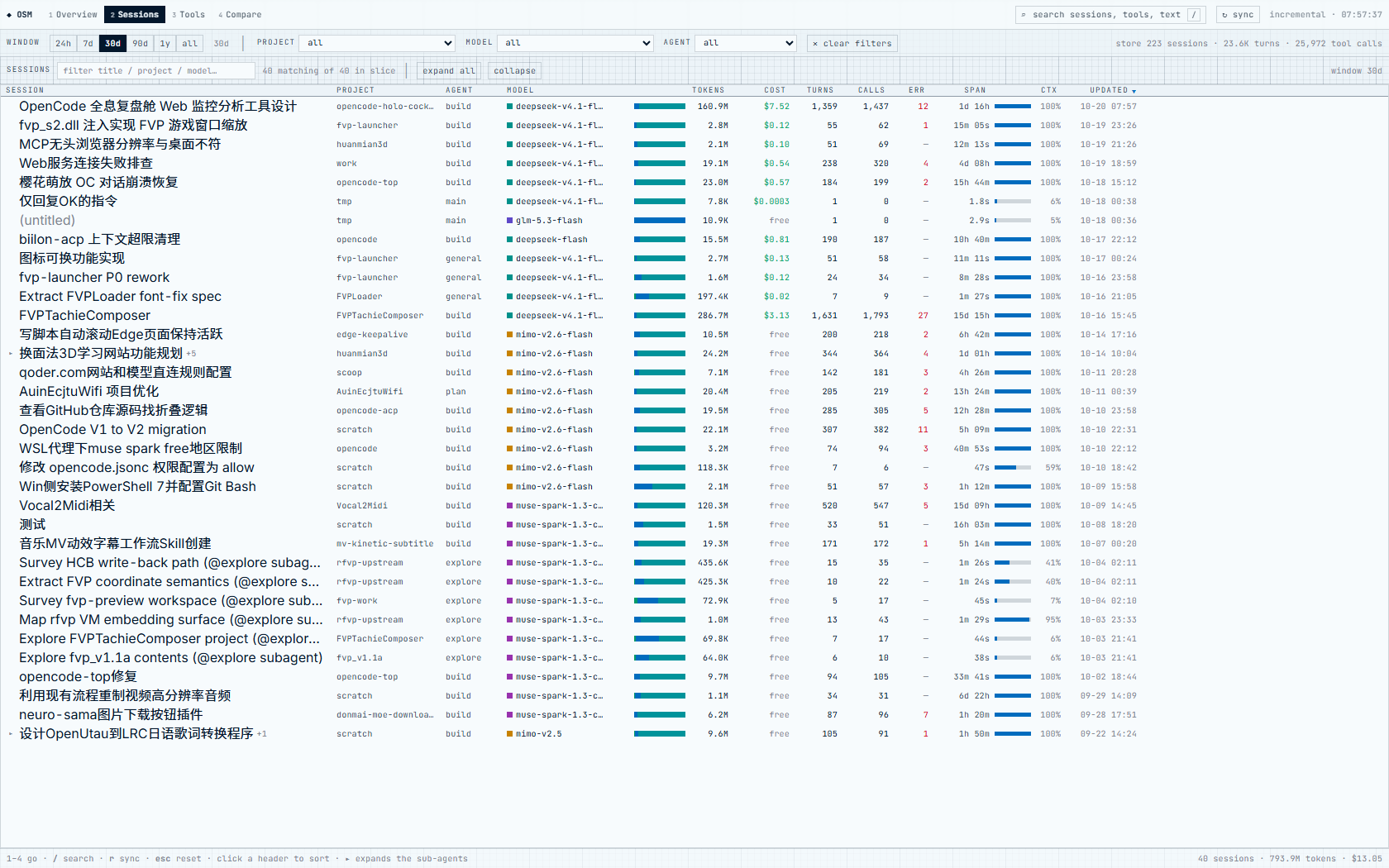
Task: Open the Compare tab
Action: point(240,14)
